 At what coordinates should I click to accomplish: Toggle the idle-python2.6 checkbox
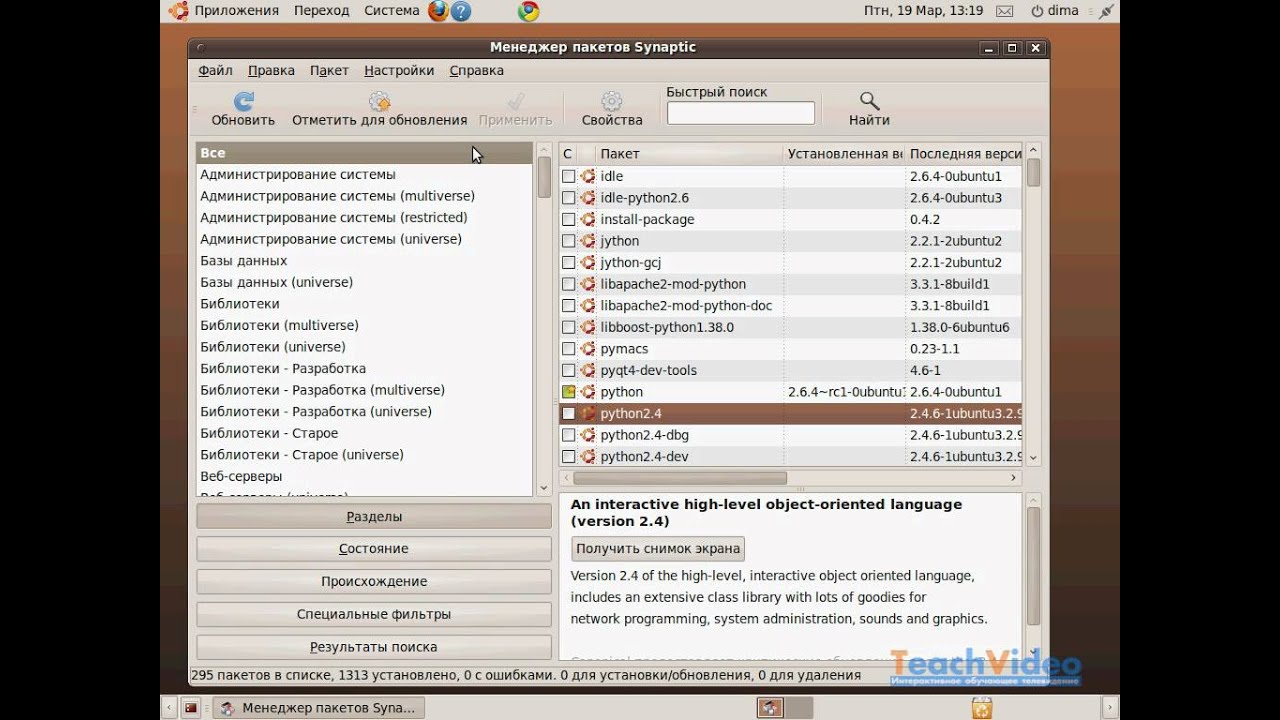tap(568, 198)
